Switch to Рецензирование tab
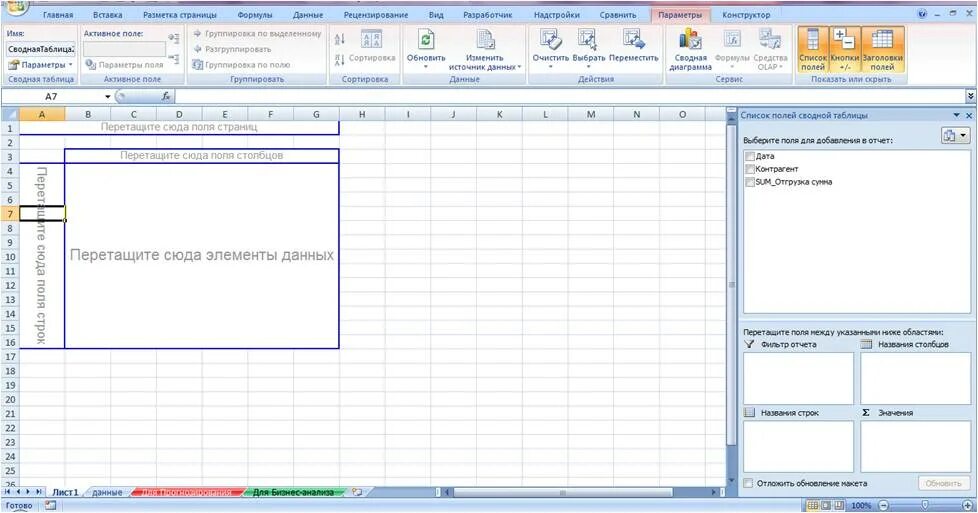This screenshot has width=978, height=513. click(375, 14)
